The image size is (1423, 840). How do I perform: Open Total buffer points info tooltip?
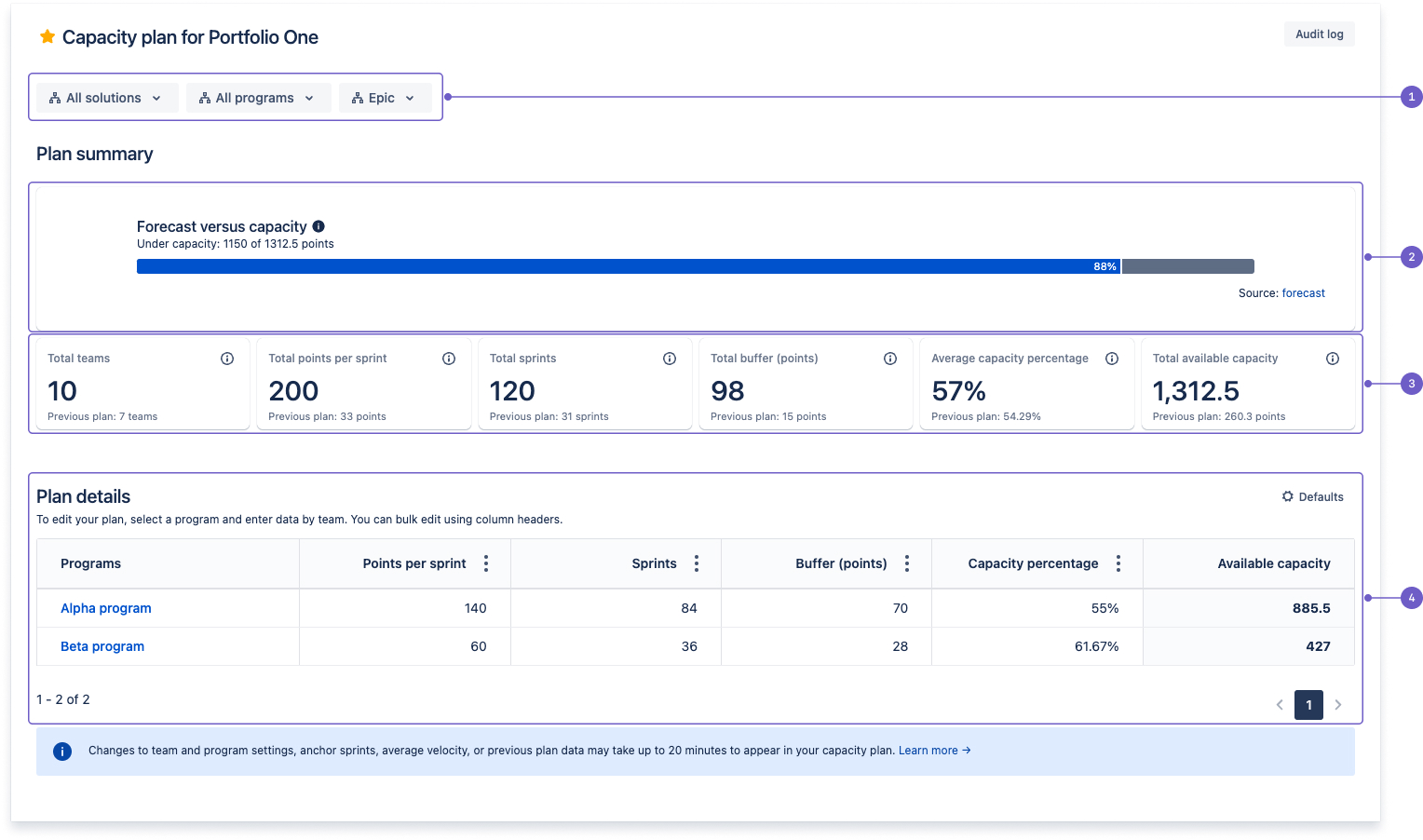coord(890,358)
